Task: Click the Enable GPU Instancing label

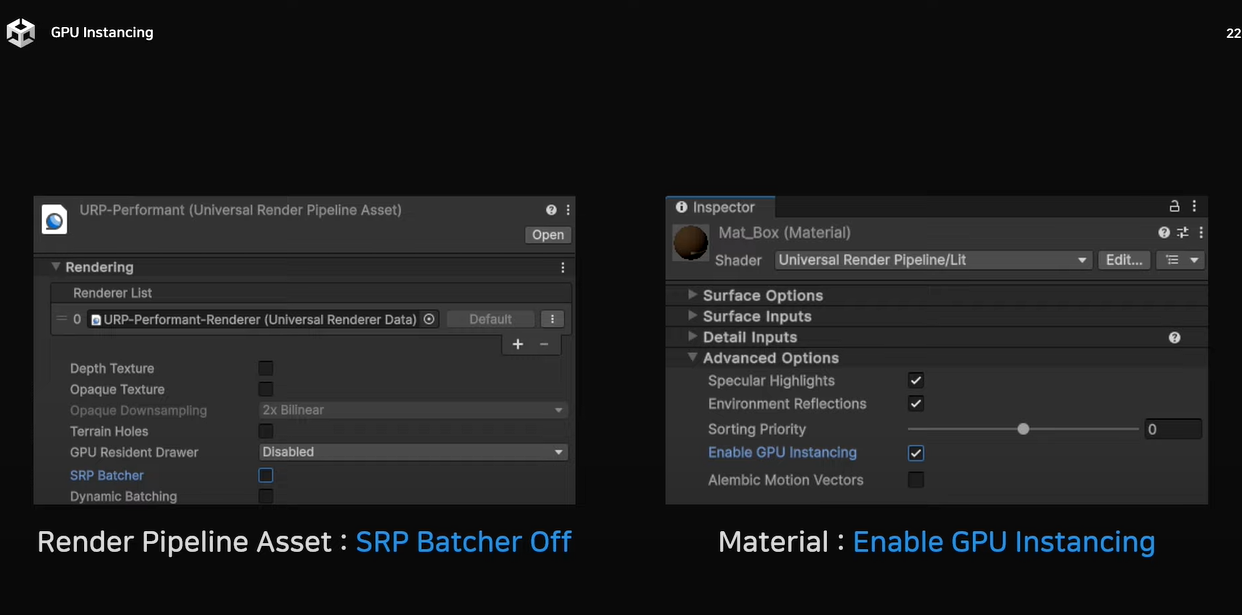Action: (x=782, y=453)
